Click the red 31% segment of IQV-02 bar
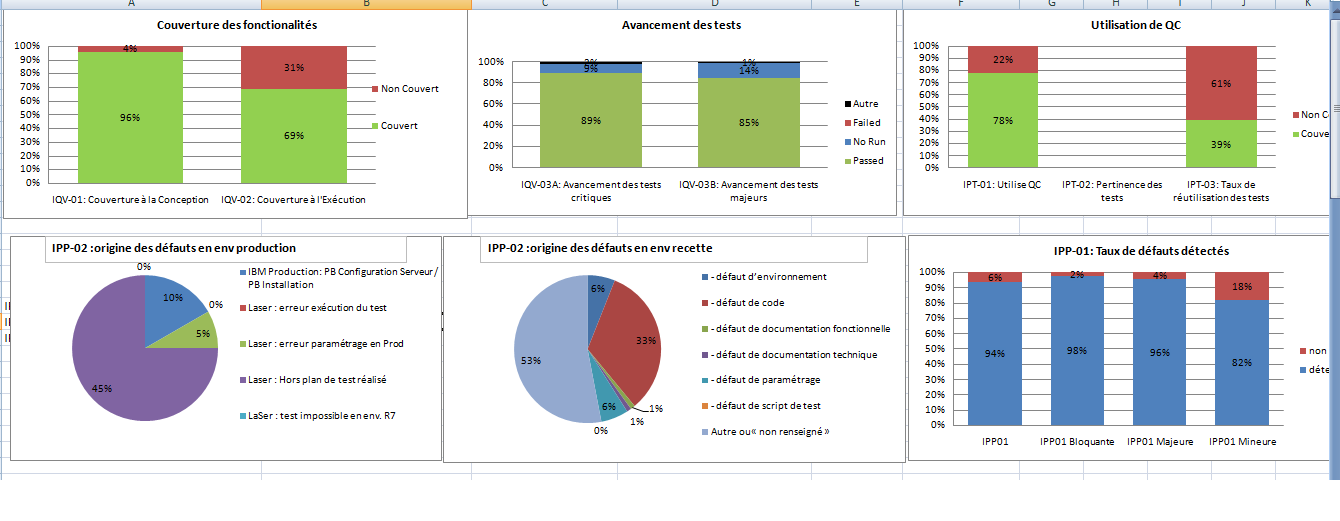This screenshot has height=521, width=1340. (294, 67)
